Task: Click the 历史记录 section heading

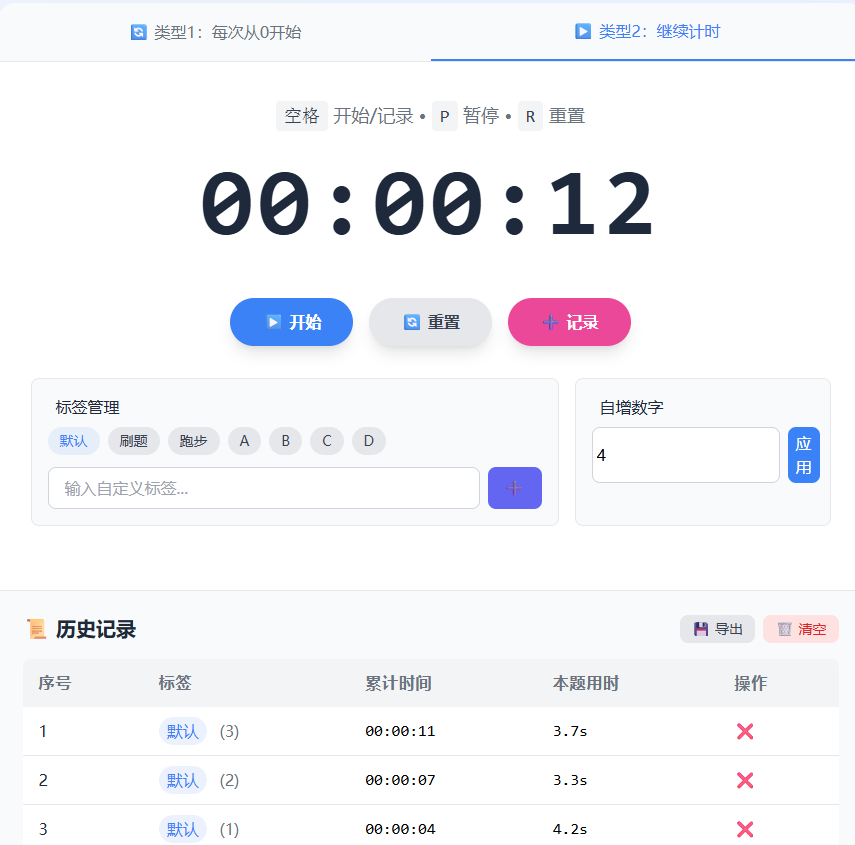Action: click(x=95, y=629)
